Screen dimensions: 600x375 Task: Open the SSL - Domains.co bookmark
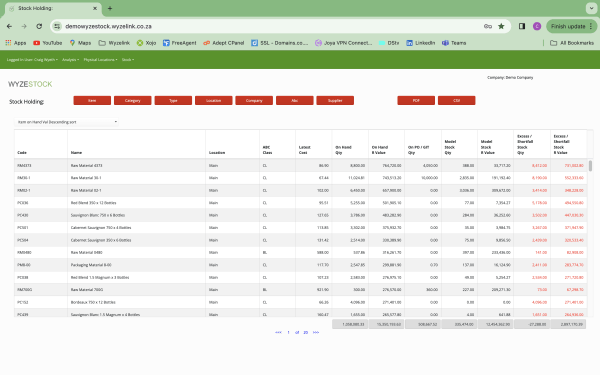point(280,43)
